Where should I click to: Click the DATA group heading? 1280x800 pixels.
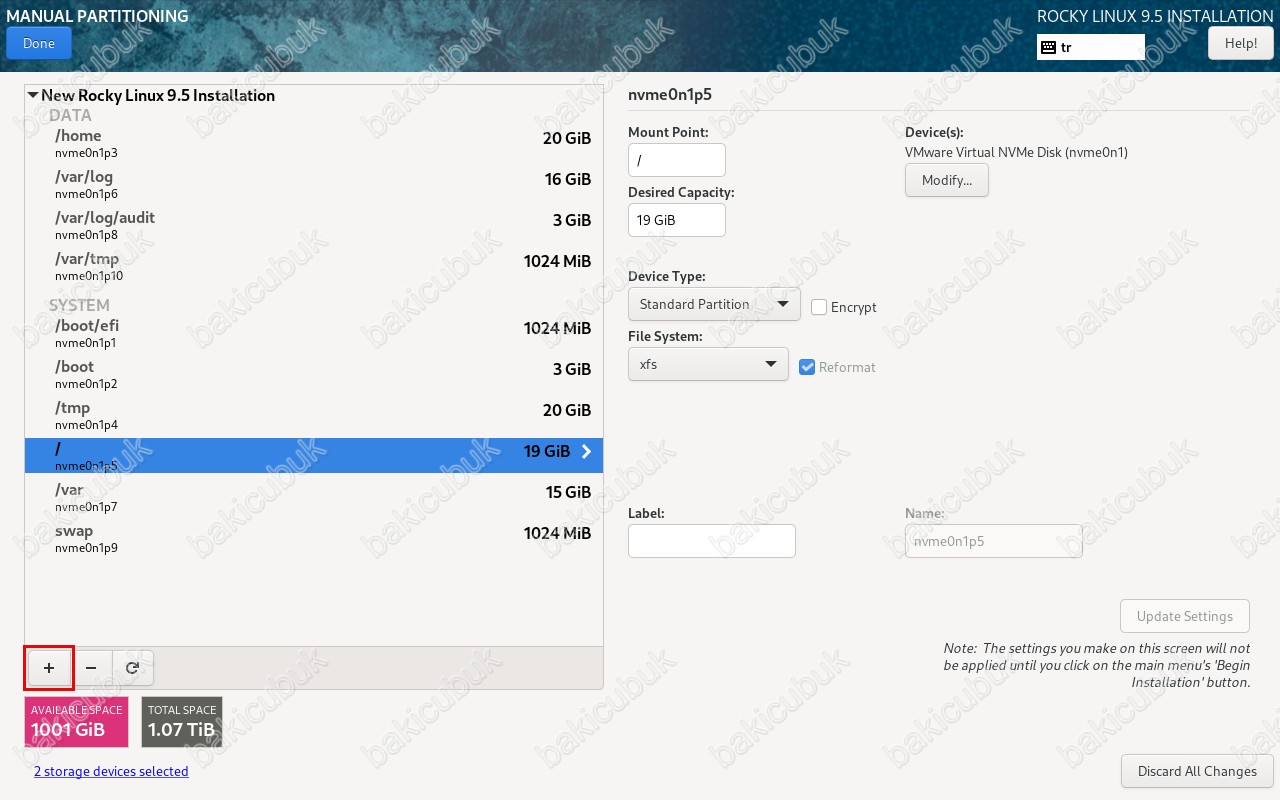[70, 115]
